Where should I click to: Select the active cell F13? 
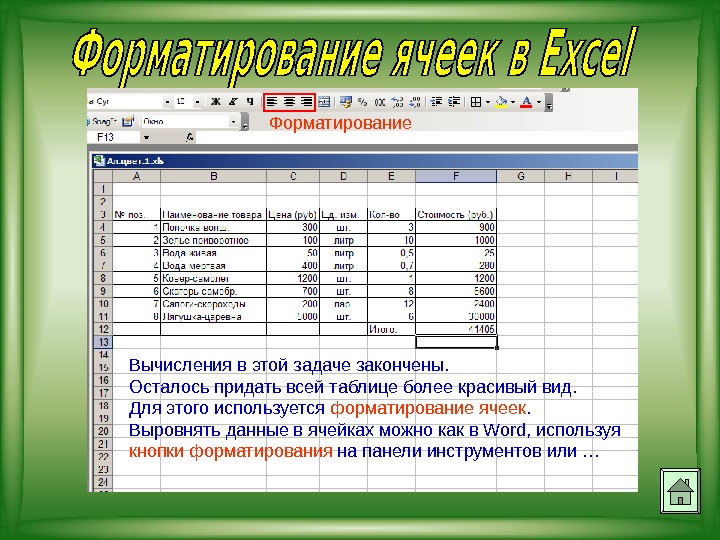(x=456, y=342)
